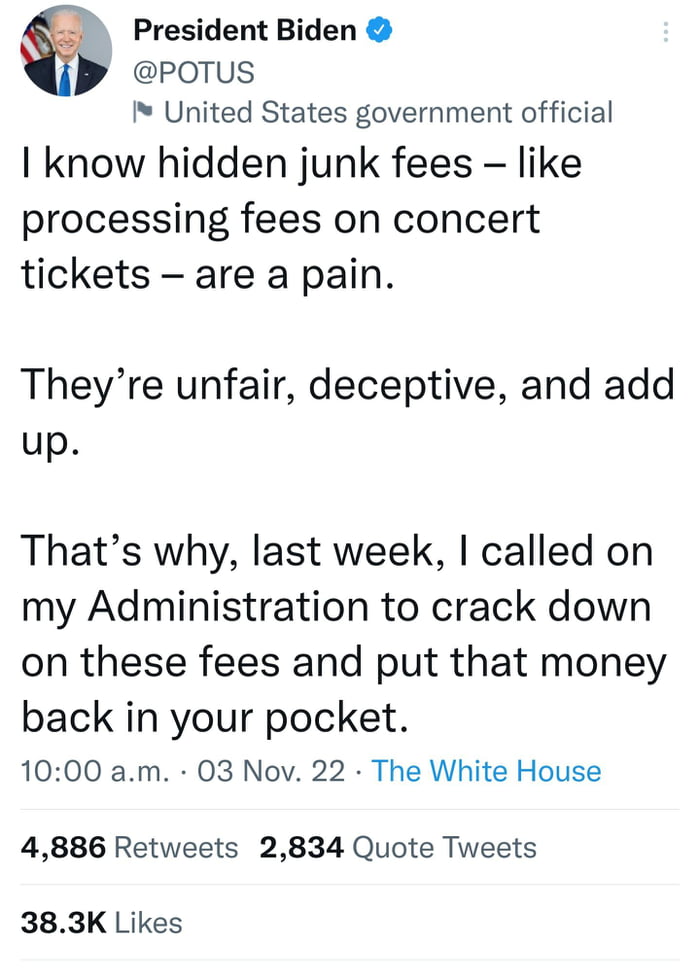
Task: Select the United States government official label
Action: (x=390, y=112)
